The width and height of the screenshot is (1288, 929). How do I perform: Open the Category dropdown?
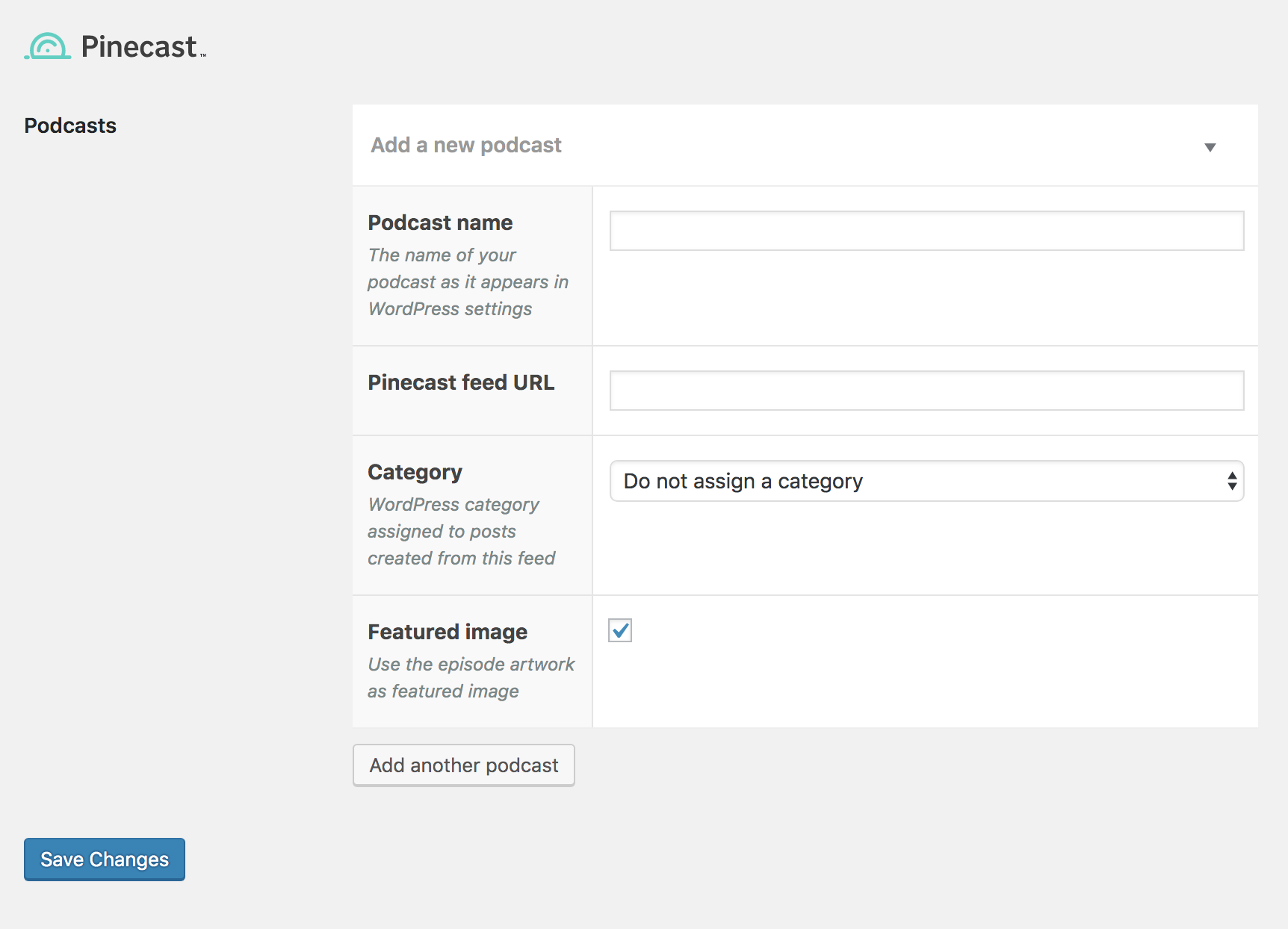(926, 481)
